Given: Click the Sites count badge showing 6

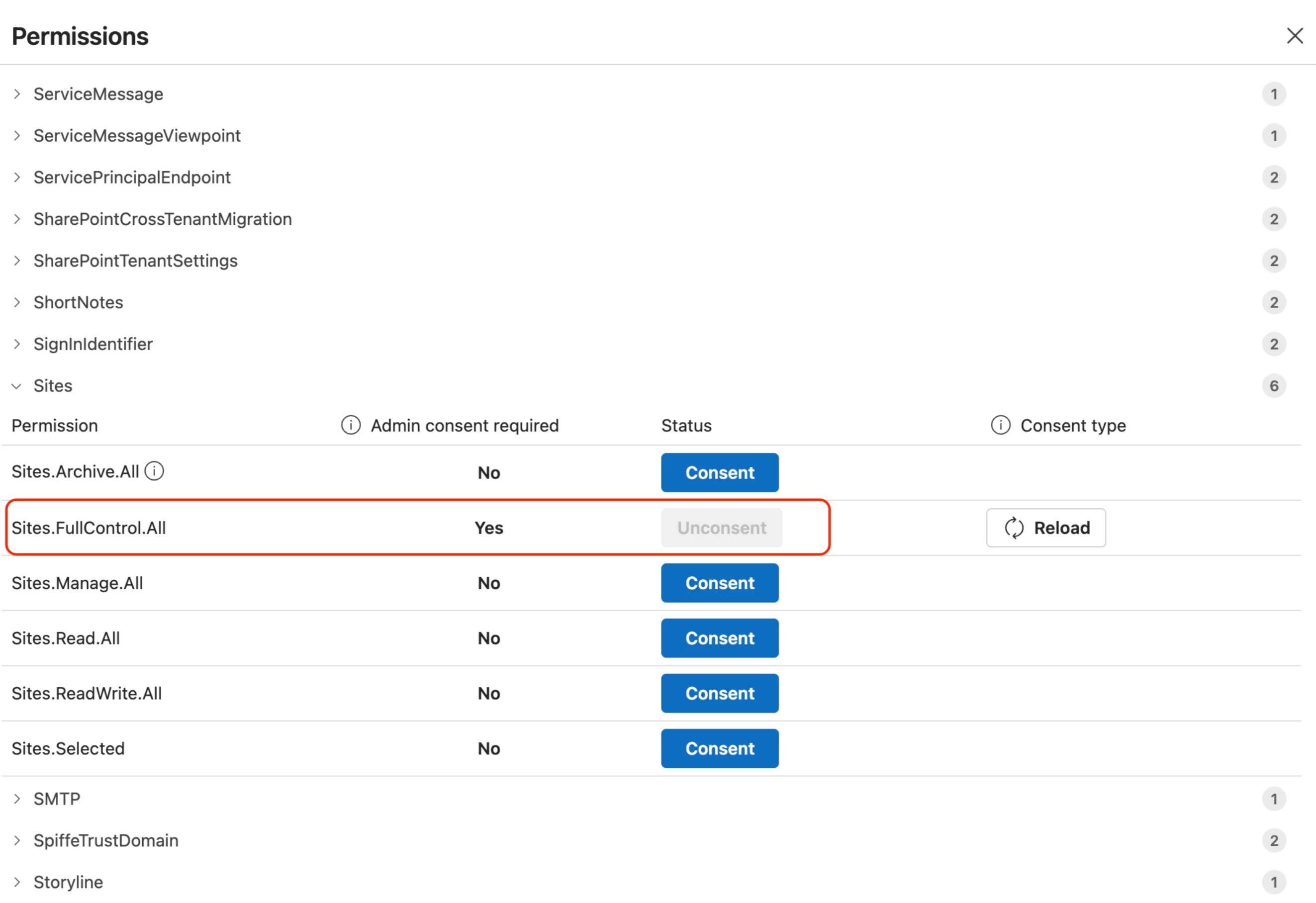Looking at the screenshot, I should coord(1274,386).
